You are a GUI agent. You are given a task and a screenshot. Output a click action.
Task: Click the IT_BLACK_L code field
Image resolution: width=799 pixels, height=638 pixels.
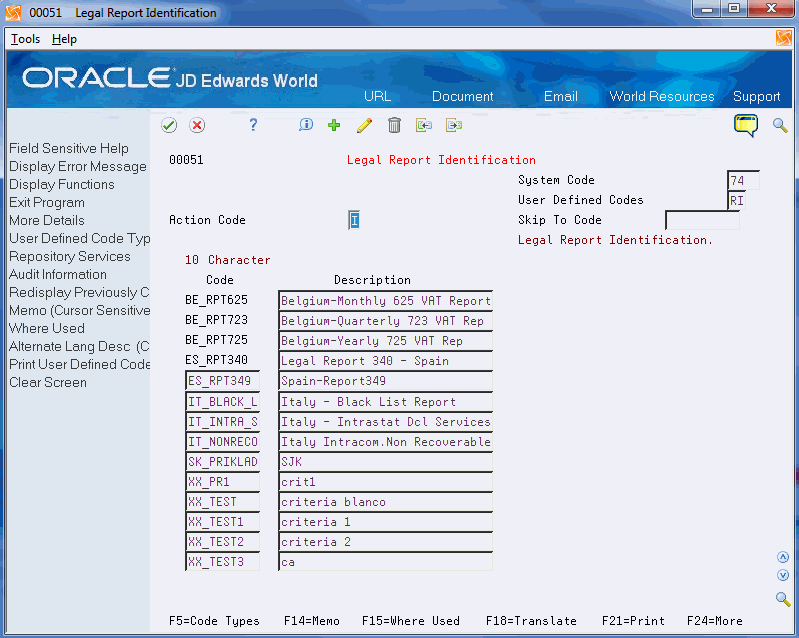tap(223, 402)
